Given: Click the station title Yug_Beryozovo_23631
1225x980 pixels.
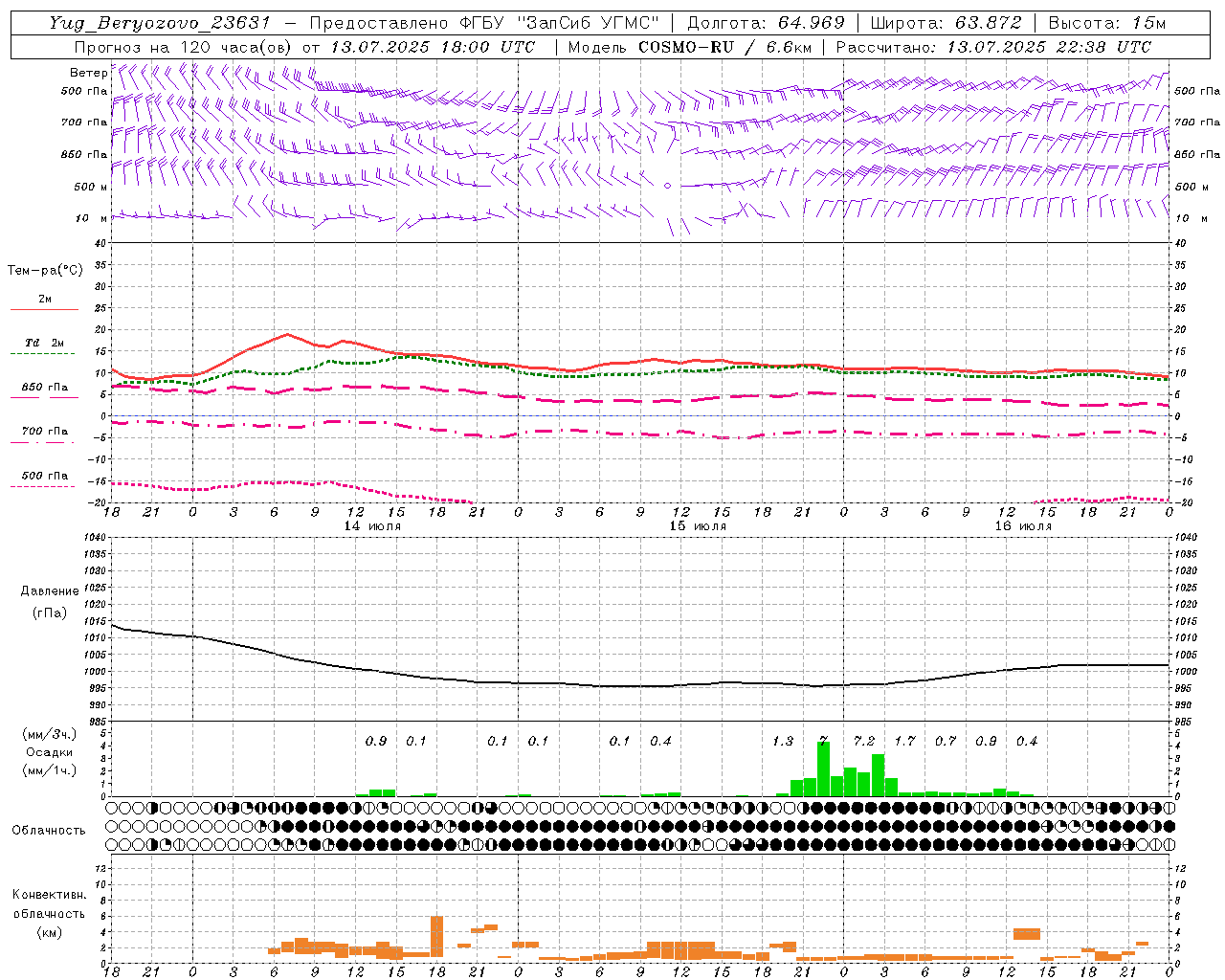Looking at the screenshot, I should 160,23.
